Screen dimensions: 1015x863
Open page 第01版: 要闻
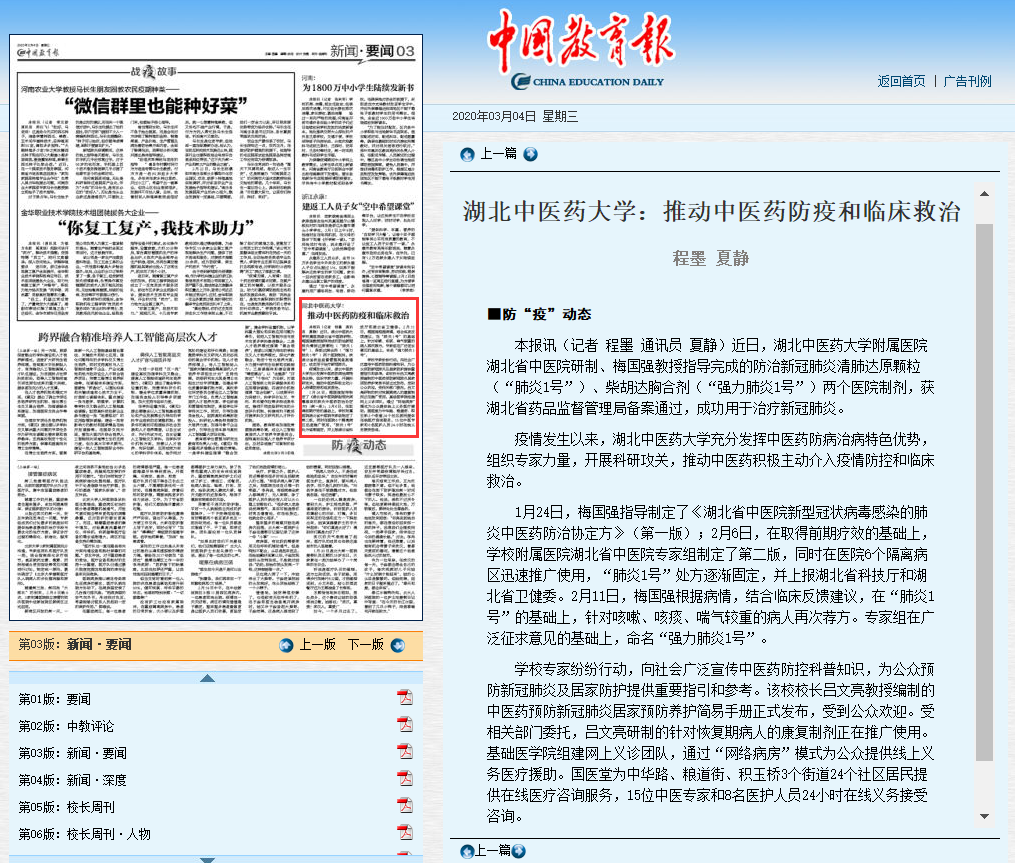click(55, 699)
